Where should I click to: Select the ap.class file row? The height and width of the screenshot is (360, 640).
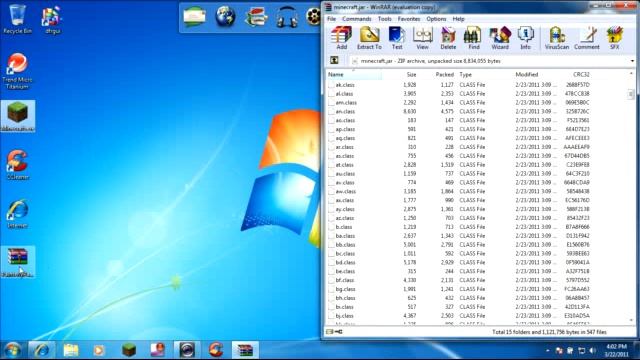[459, 129]
